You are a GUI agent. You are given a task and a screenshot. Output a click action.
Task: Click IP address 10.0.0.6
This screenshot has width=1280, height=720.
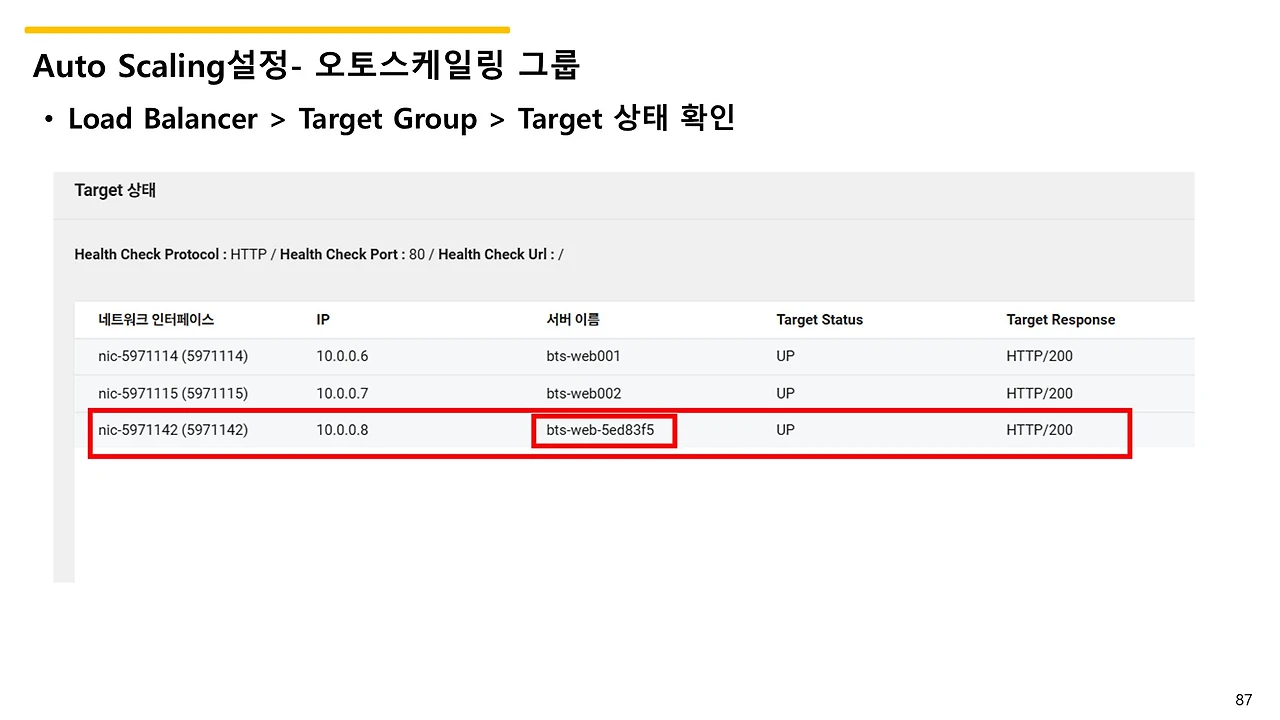tap(342, 356)
